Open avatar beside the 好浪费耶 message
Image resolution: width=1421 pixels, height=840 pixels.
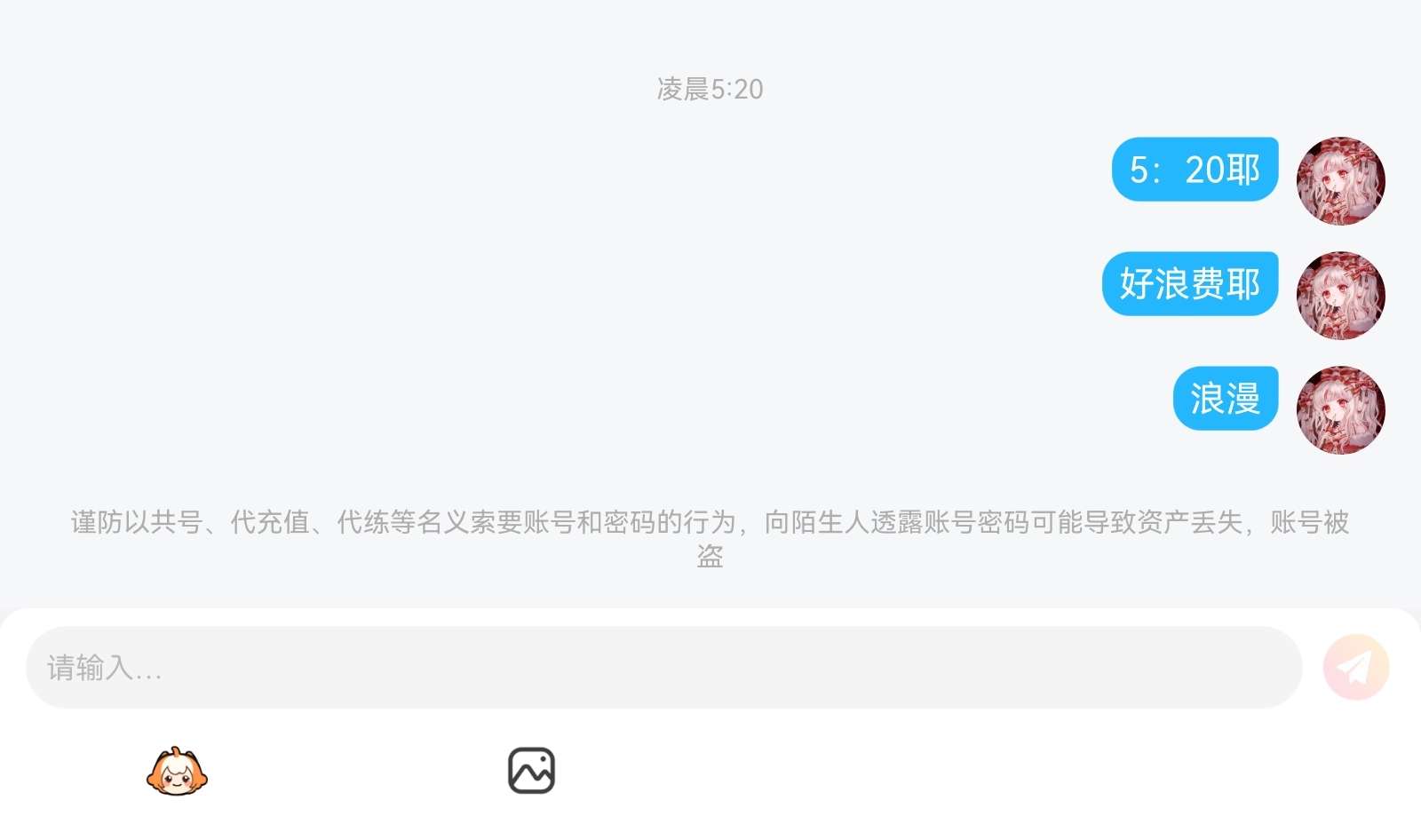[x=1341, y=296]
